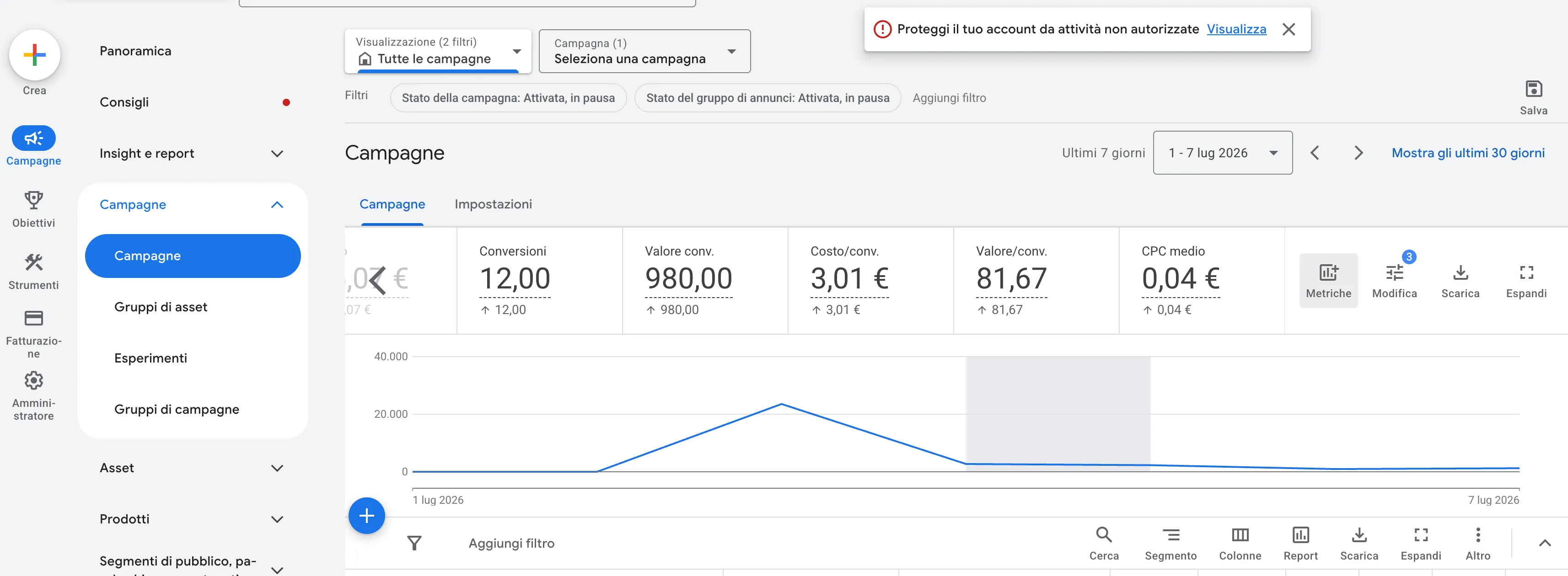The height and width of the screenshot is (576, 1568).
Task: Click the blue floating plus button
Action: coord(366,516)
